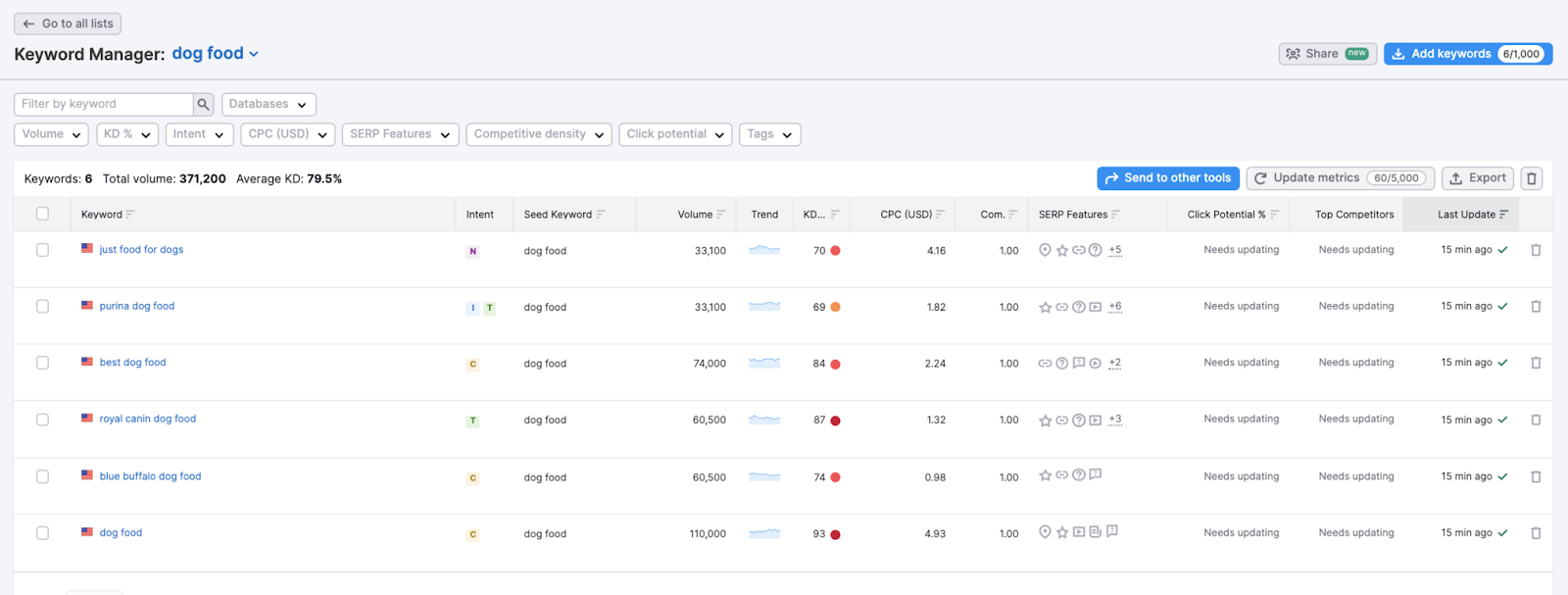The height and width of the screenshot is (595, 1568).
Task: Sort by SERP Features column icon
Action: [x=1116, y=215]
